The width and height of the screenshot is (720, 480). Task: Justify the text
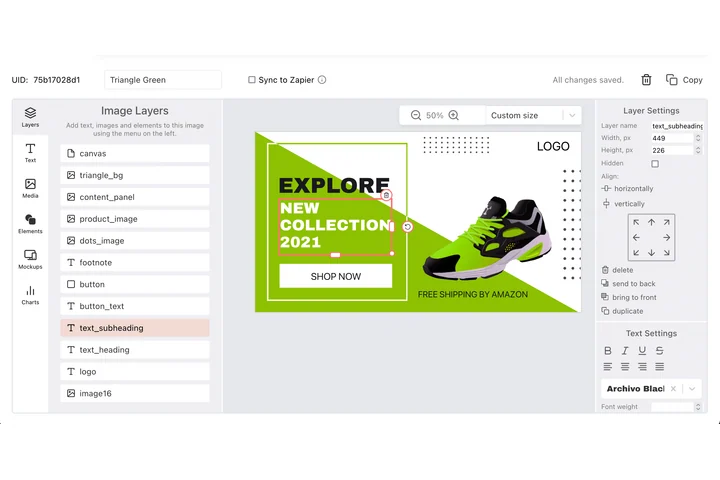pyautogui.click(x=659, y=367)
